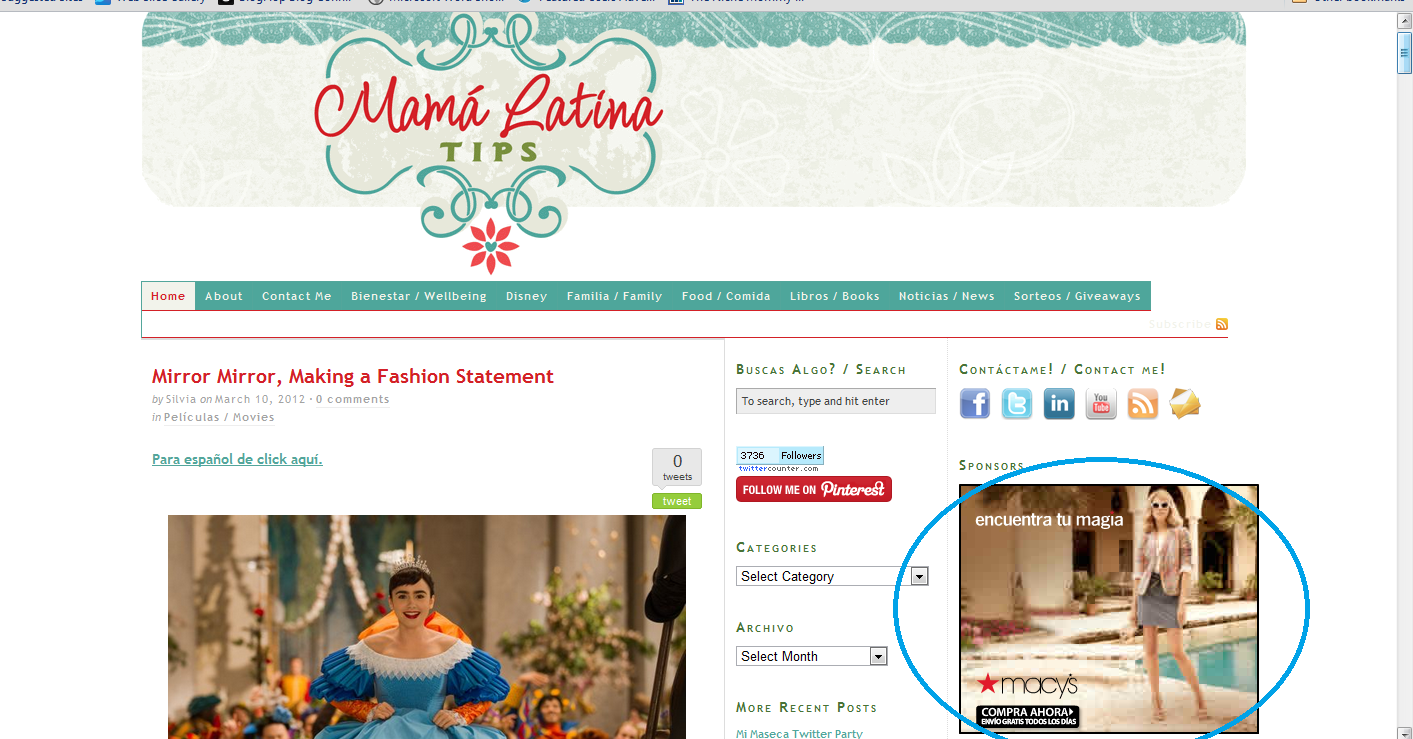Open the LinkedIn icon
The height and width of the screenshot is (739, 1413).
tap(1059, 403)
